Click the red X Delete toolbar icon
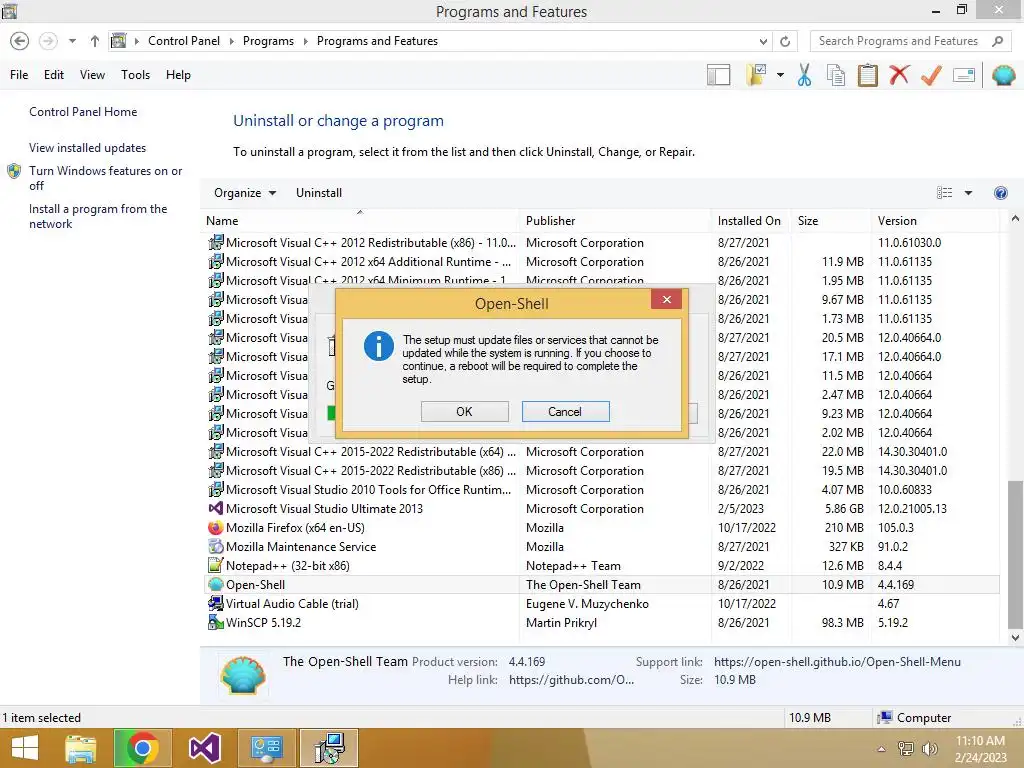This screenshot has height=768, width=1024. [x=899, y=74]
